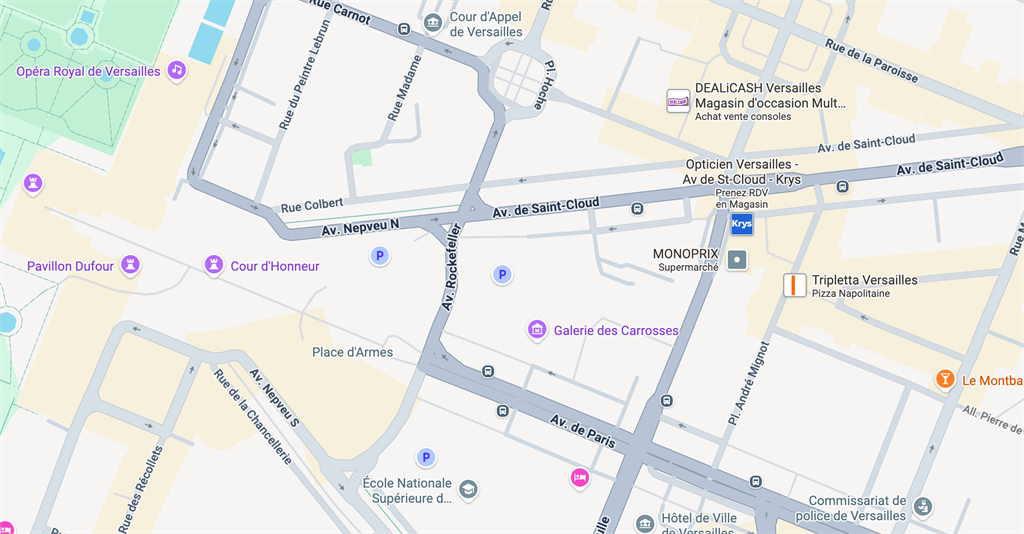Open the Opticien Versailles Krys label
The height and width of the screenshot is (534, 1024).
tap(742, 172)
